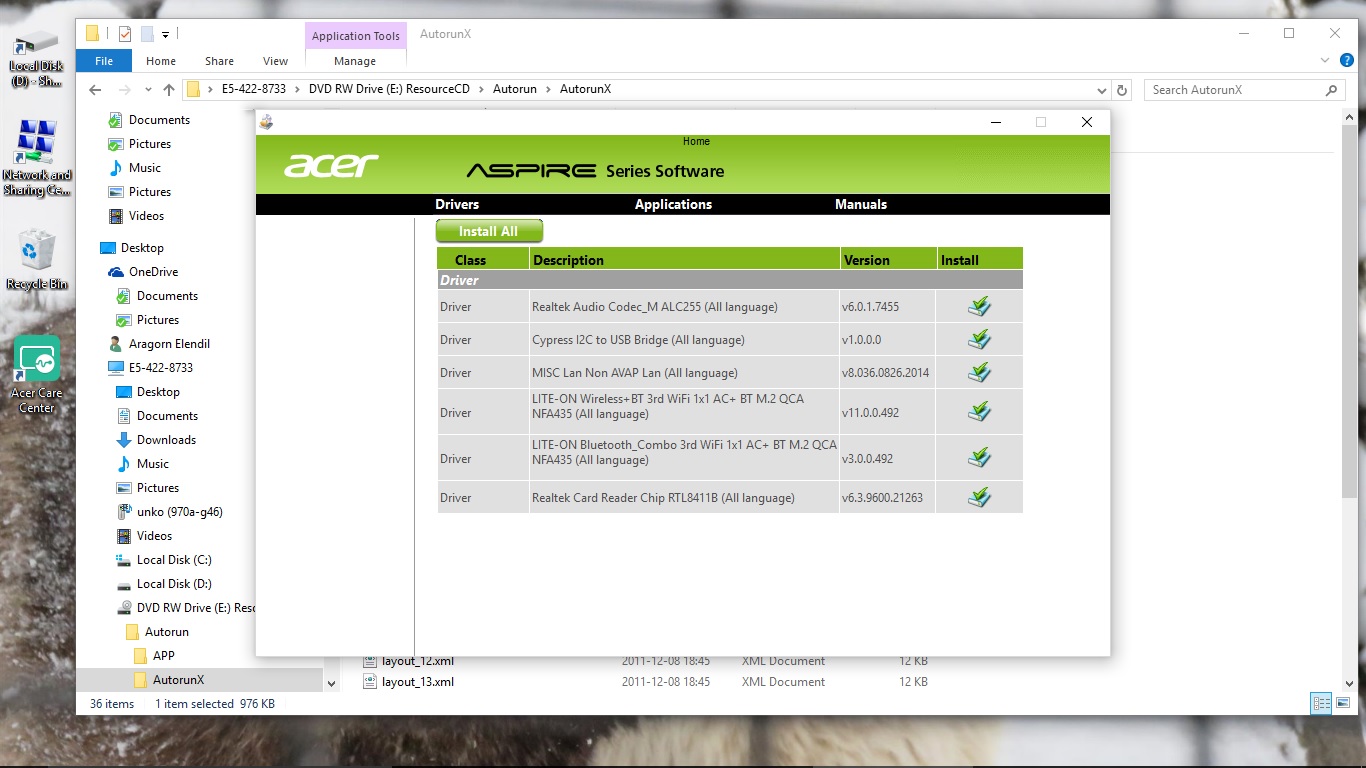
Task: Click the layout_13.xml file icon
Action: 371,682
